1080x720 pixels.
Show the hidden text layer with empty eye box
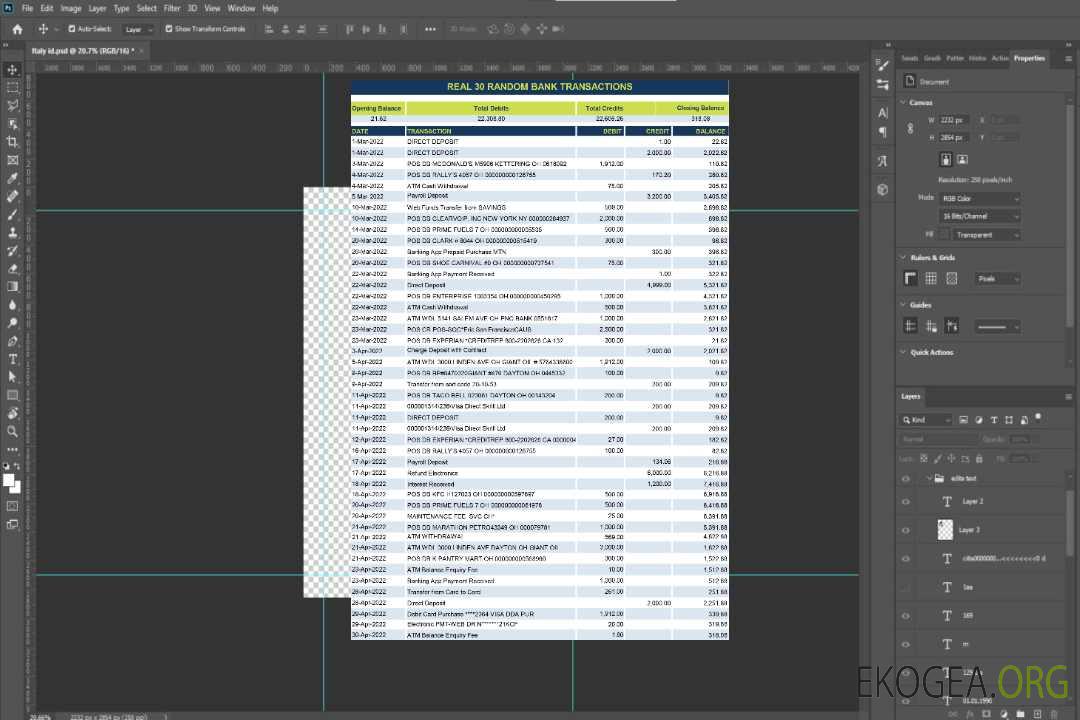tap(906, 587)
